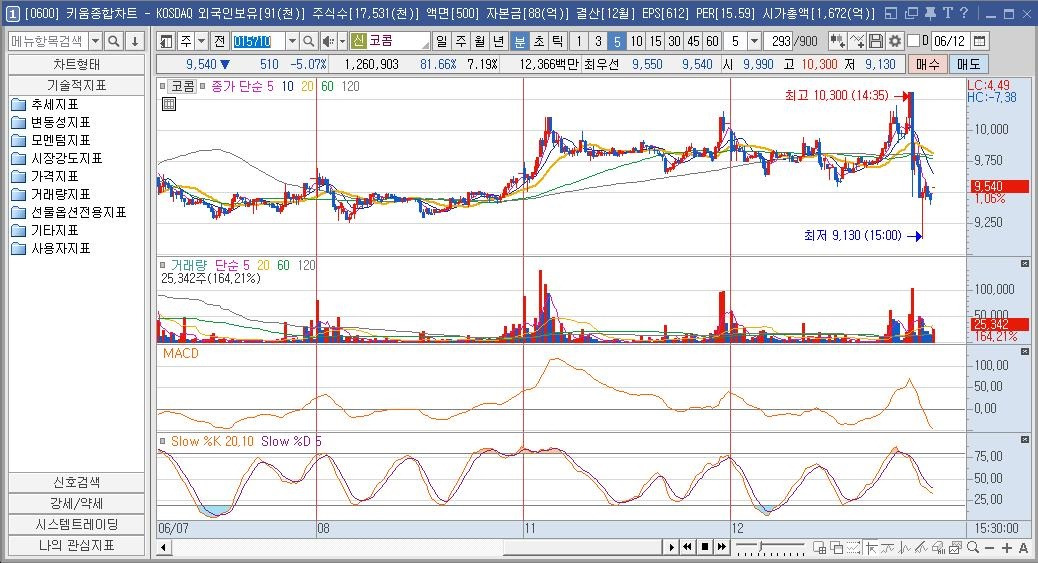Open help with the question mark icon

tap(964, 13)
